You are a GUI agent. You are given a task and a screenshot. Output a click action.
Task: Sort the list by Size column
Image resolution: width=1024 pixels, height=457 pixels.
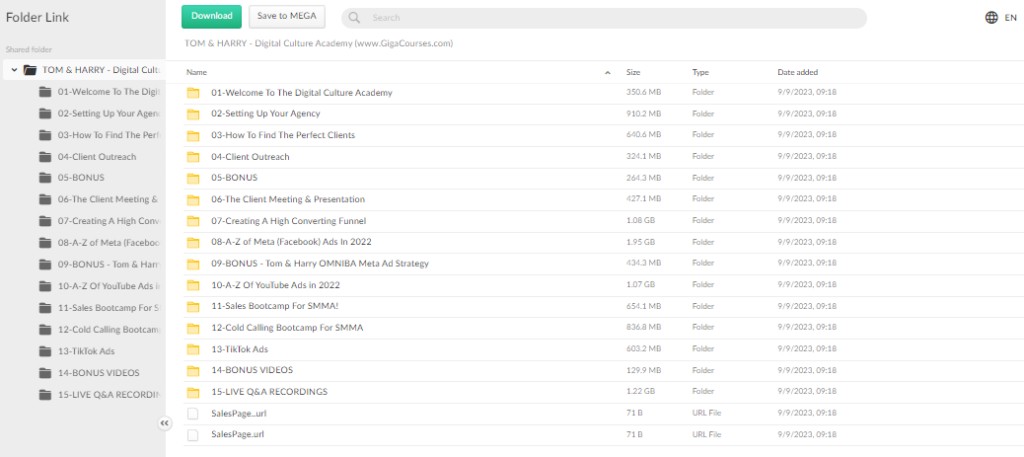tap(633, 72)
